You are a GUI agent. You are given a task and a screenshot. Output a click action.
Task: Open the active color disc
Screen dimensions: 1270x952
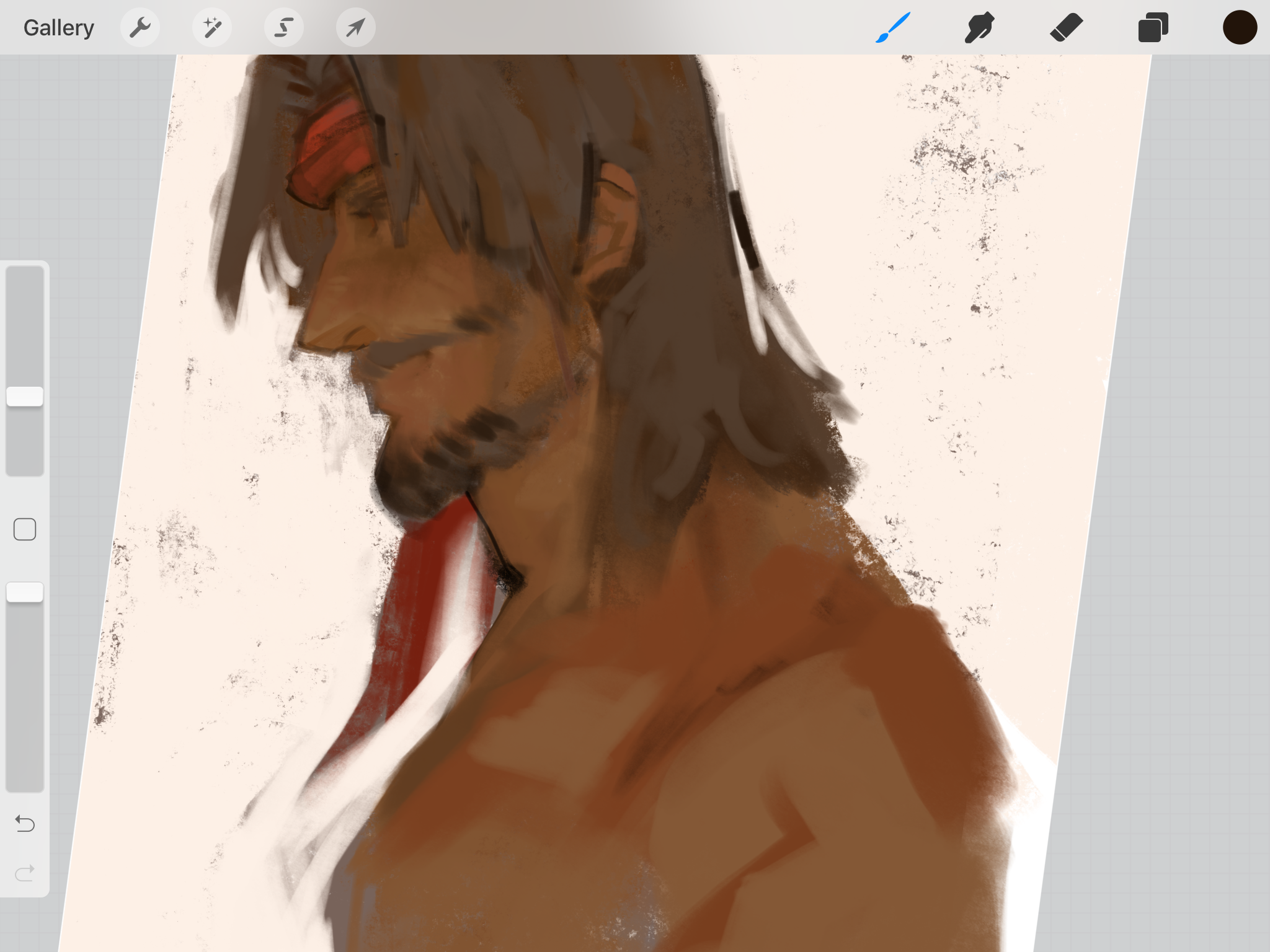tap(1240, 27)
